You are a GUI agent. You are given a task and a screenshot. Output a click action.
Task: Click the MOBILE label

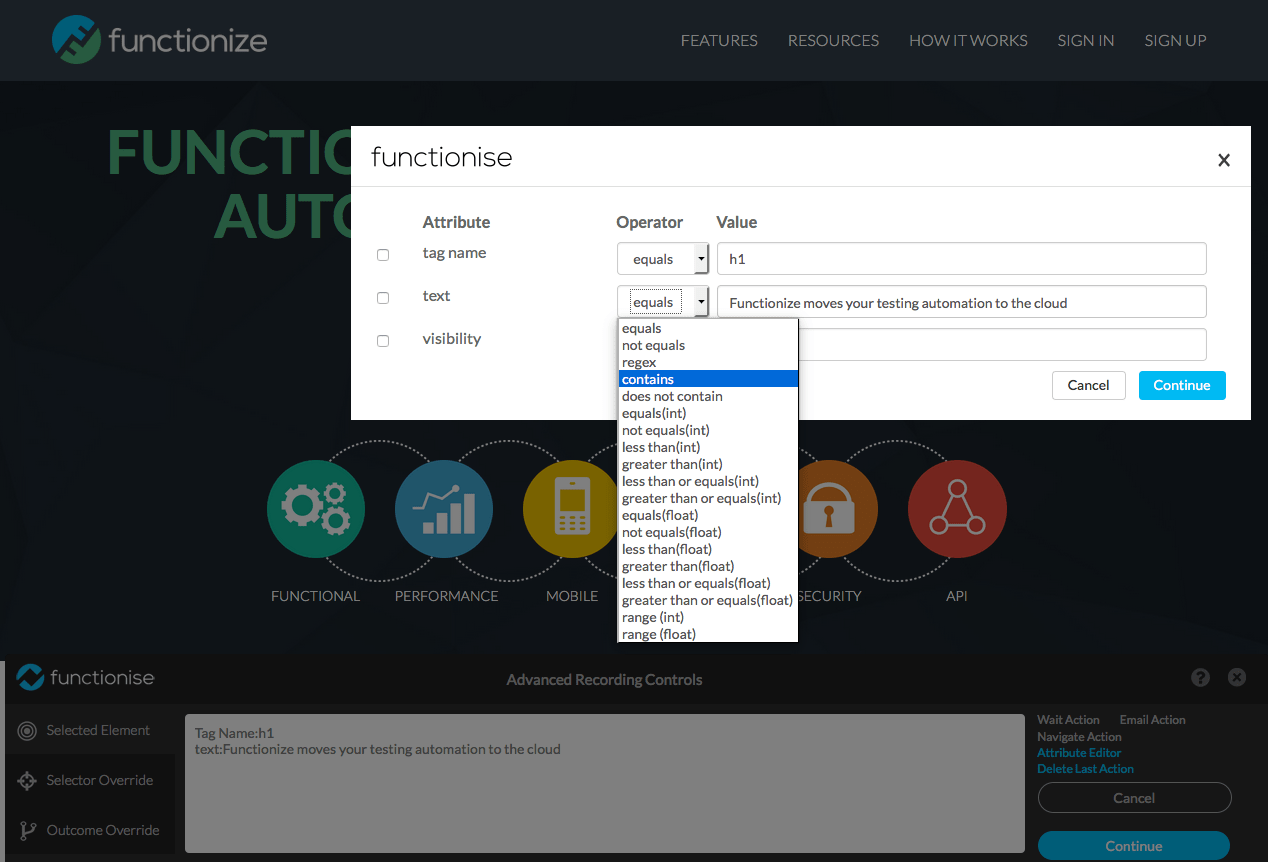pos(572,596)
